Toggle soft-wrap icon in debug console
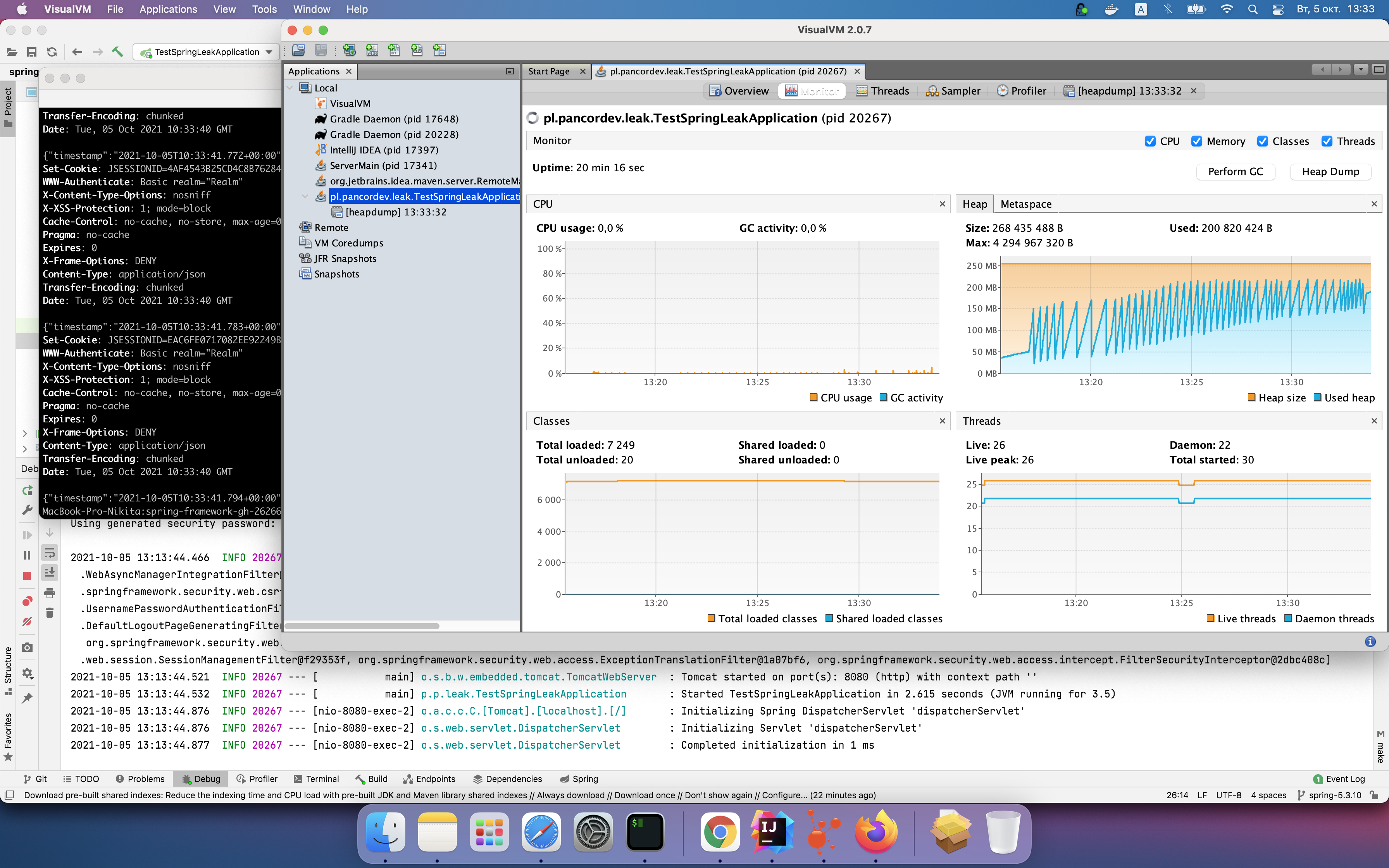This screenshot has height=868, width=1389. pyautogui.click(x=50, y=553)
